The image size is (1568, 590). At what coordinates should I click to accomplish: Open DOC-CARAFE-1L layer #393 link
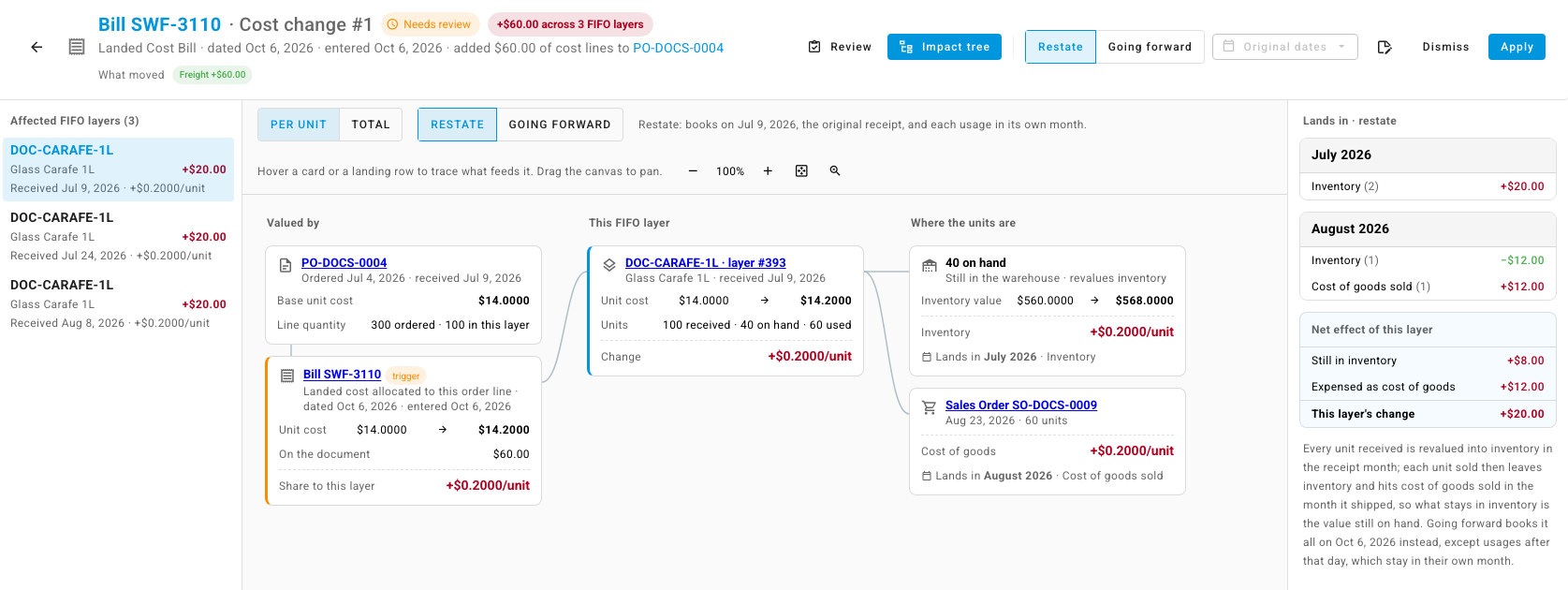[x=706, y=263]
